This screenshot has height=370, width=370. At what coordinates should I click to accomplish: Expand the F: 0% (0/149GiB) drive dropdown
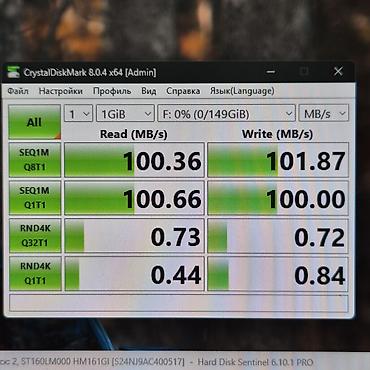[x=226, y=114]
